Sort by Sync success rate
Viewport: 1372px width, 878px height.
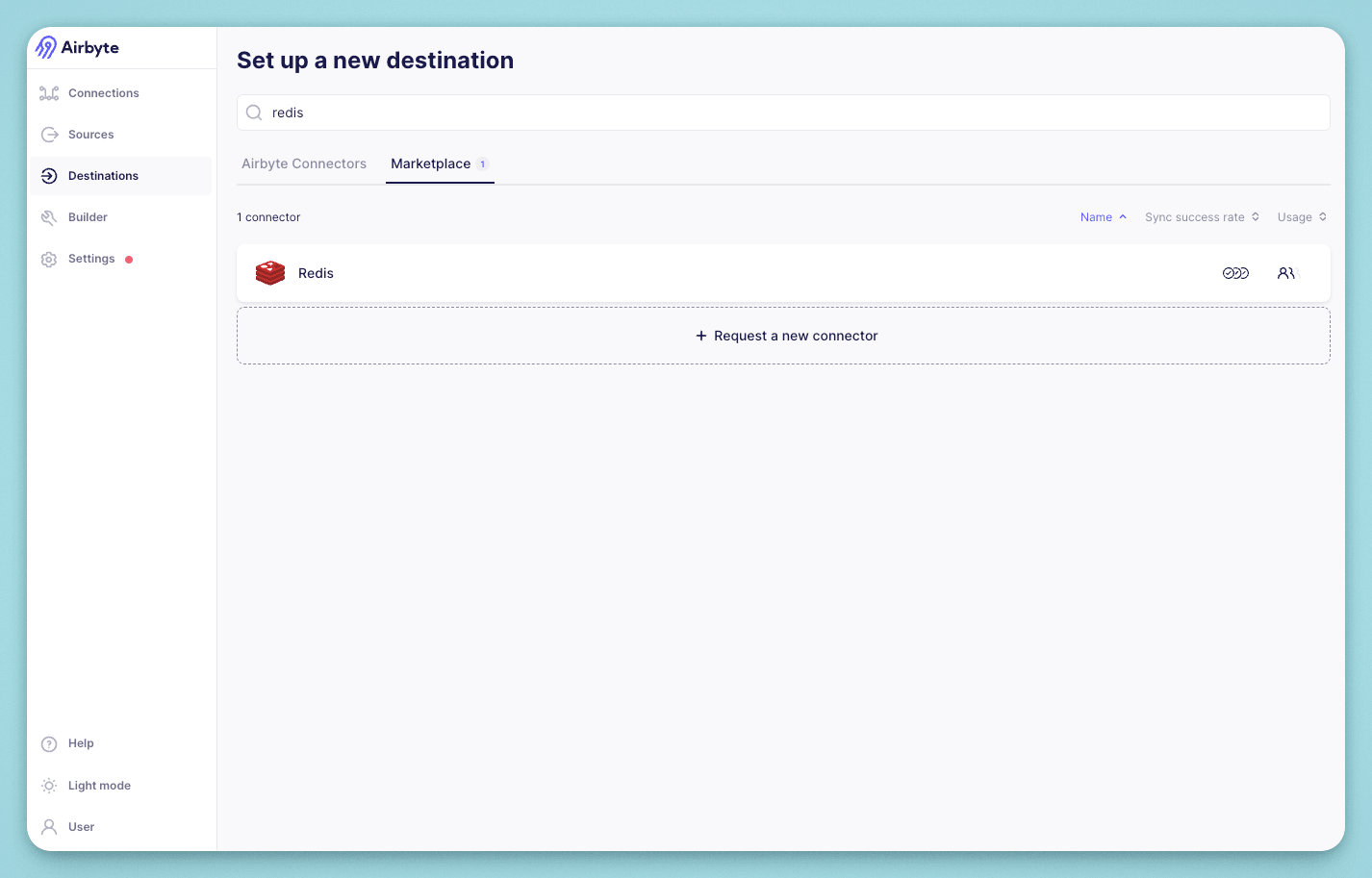click(1203, 217)
